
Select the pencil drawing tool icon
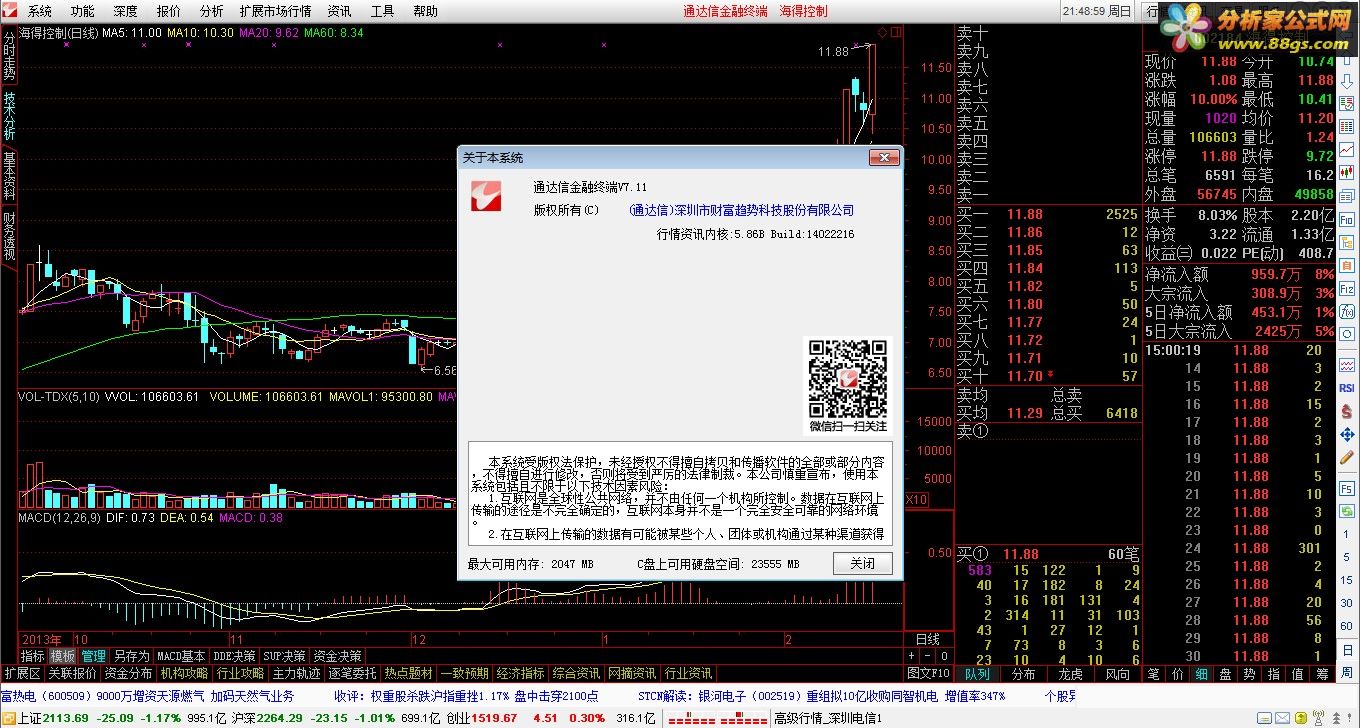click(1346, 457)
